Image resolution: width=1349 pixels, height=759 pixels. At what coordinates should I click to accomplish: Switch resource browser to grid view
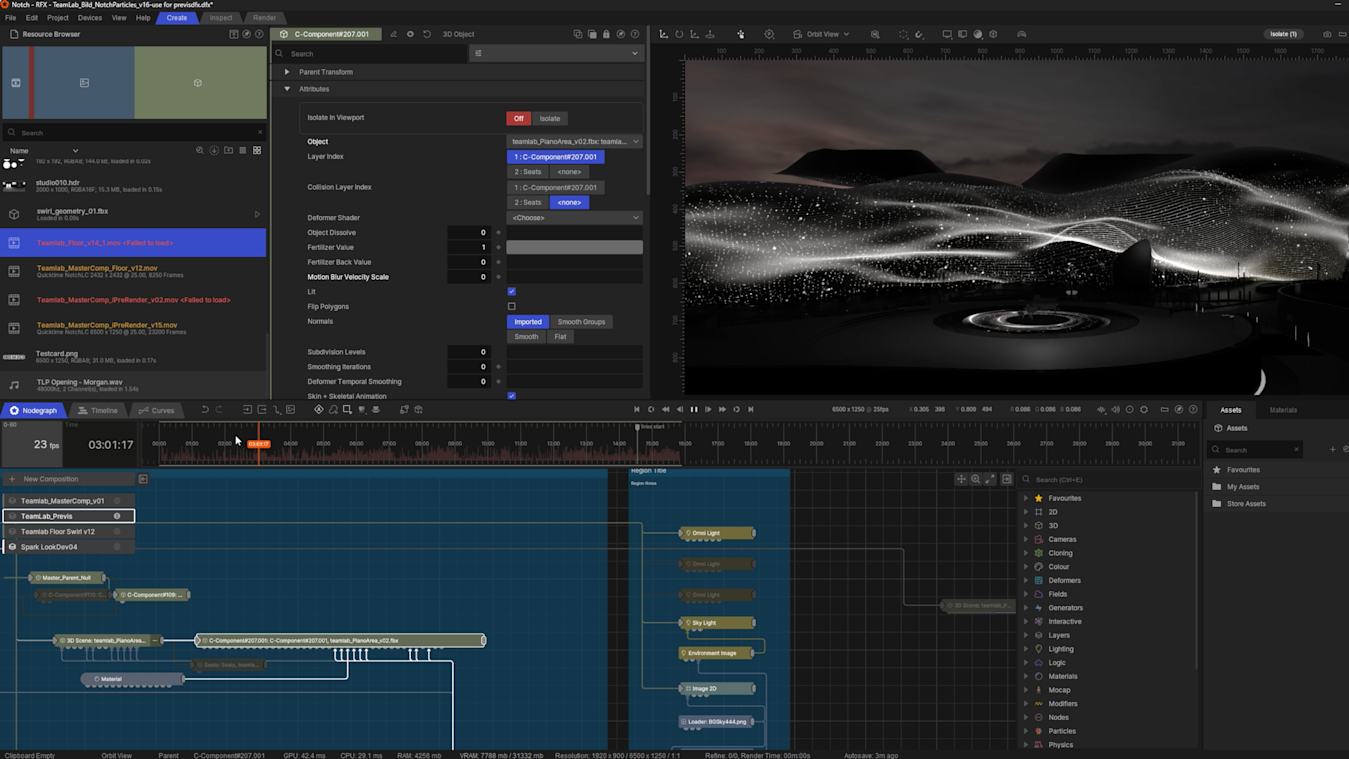coord(257,150)
